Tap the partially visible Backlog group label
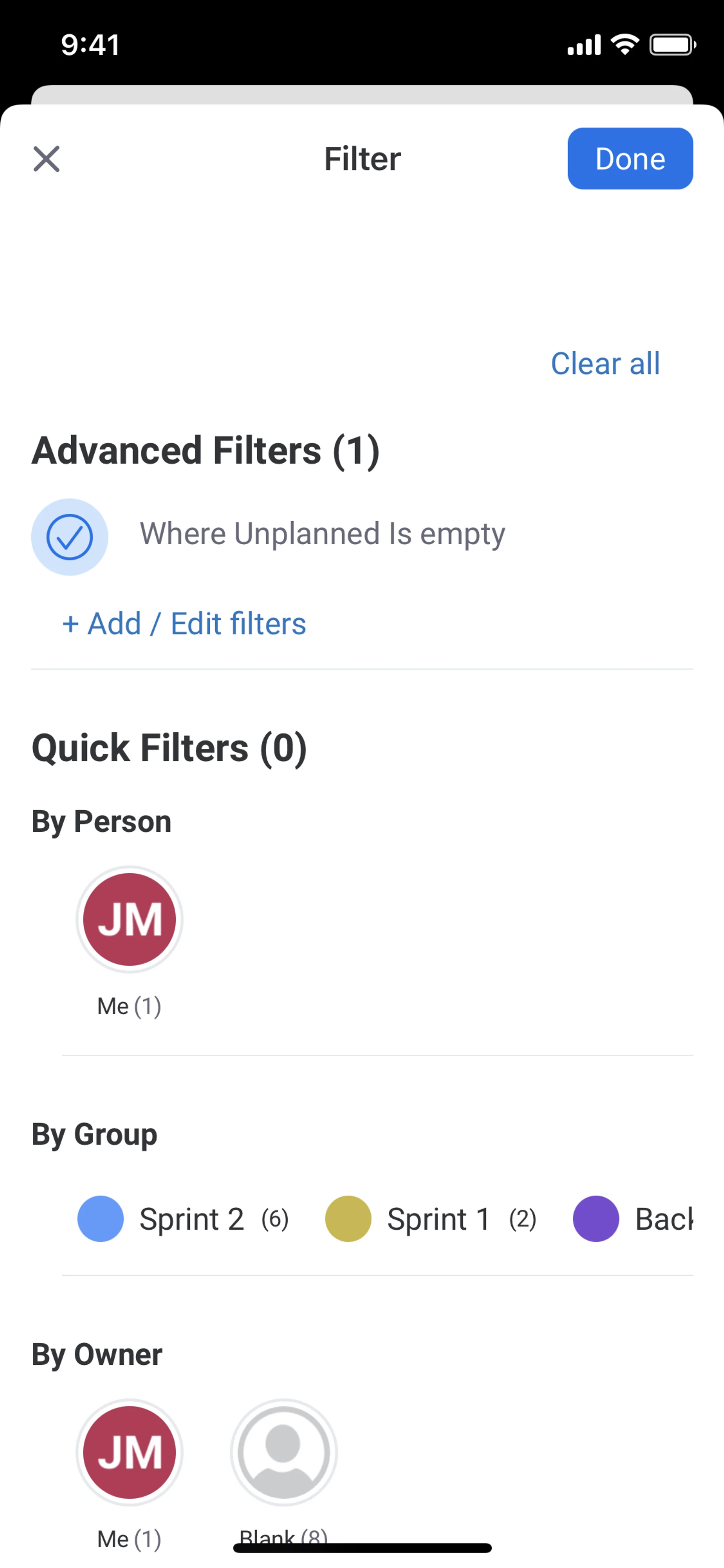Screen dimensions: 724x1568 click(664, 1219)
